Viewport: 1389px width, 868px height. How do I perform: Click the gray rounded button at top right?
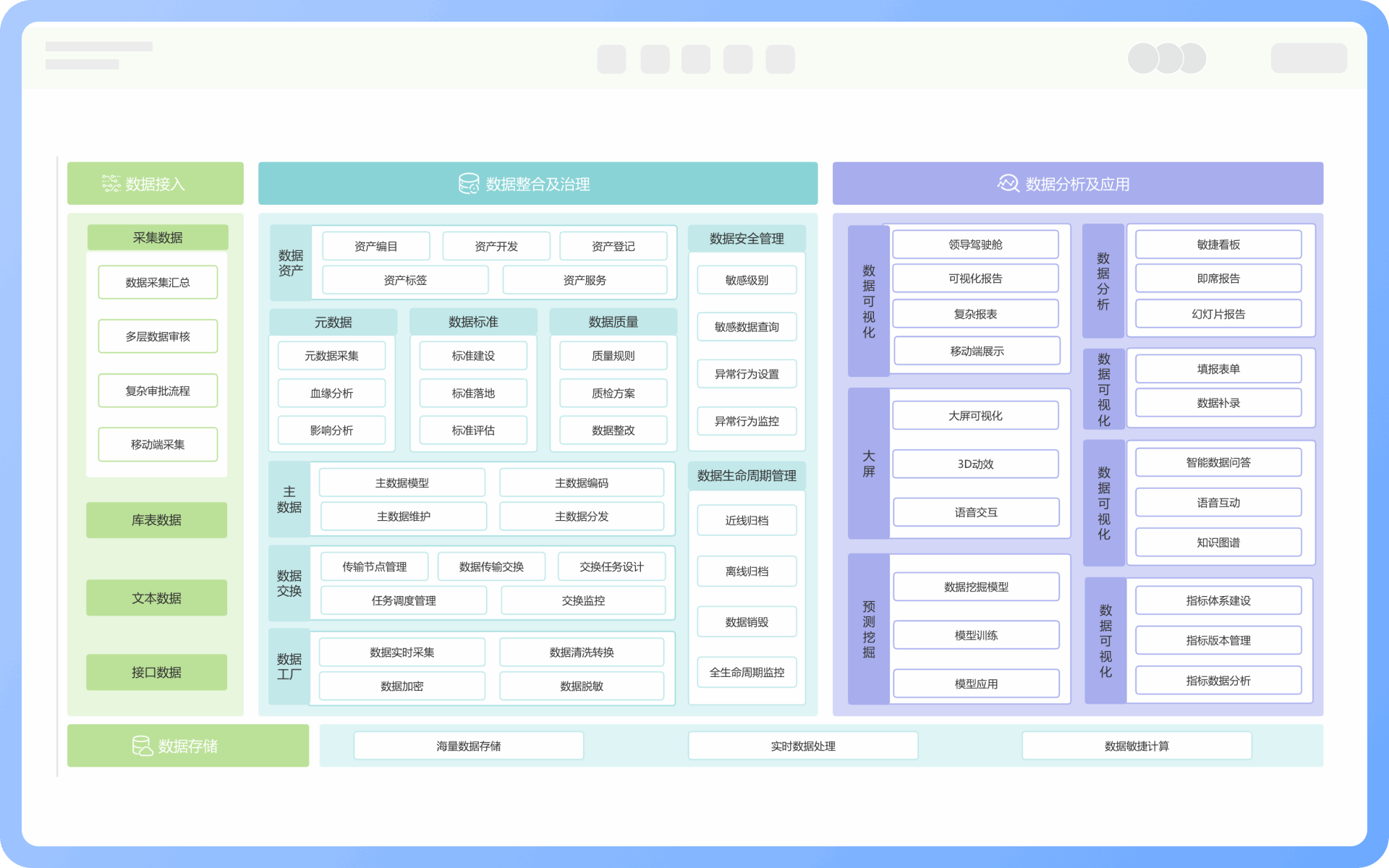pyautogui.click(x=1309, y=59)
